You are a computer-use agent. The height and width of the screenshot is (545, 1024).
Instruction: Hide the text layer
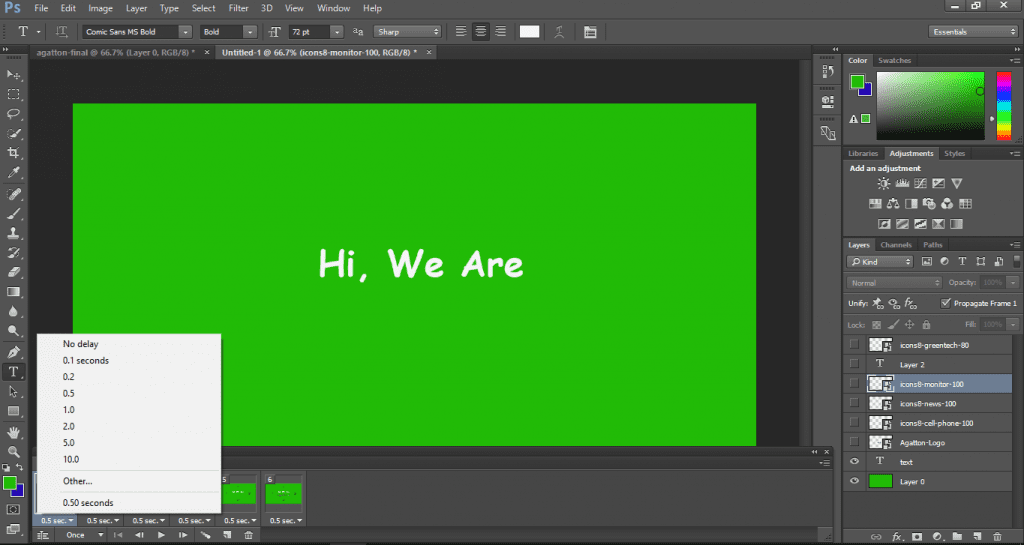pyautogui.click(x=853, y=462)
